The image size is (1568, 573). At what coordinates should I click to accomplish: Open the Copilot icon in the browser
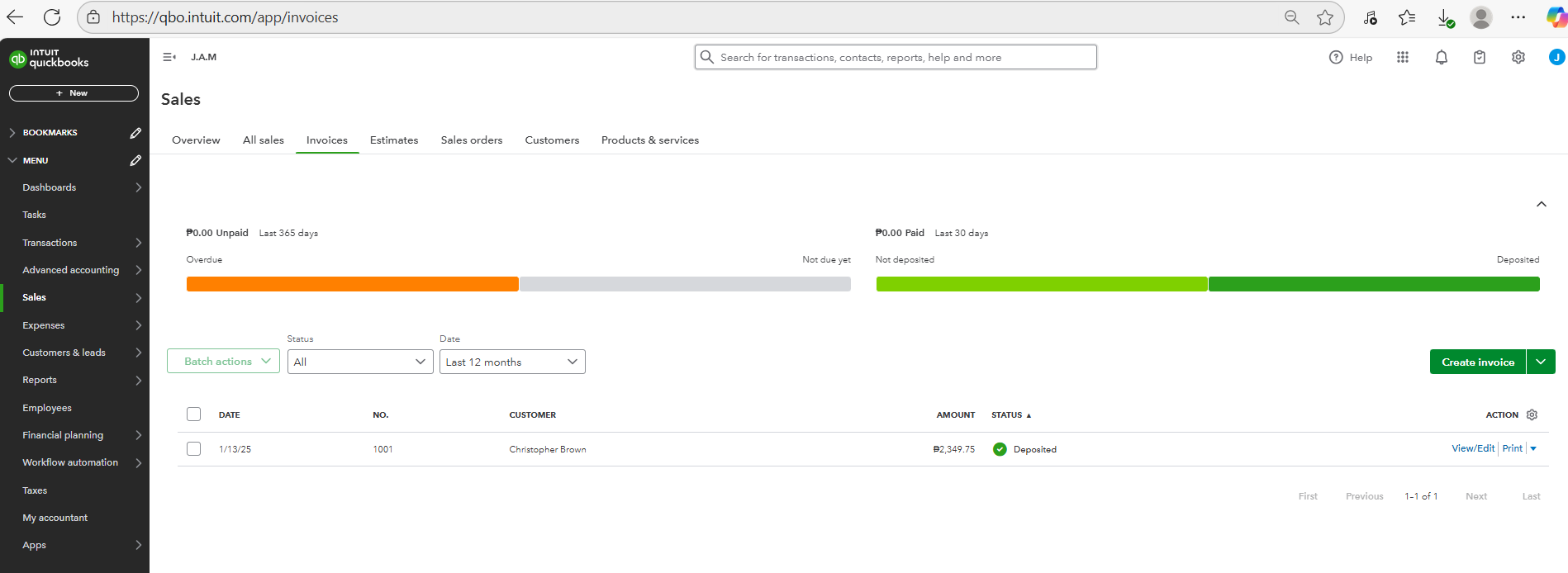click(1556, 17)
